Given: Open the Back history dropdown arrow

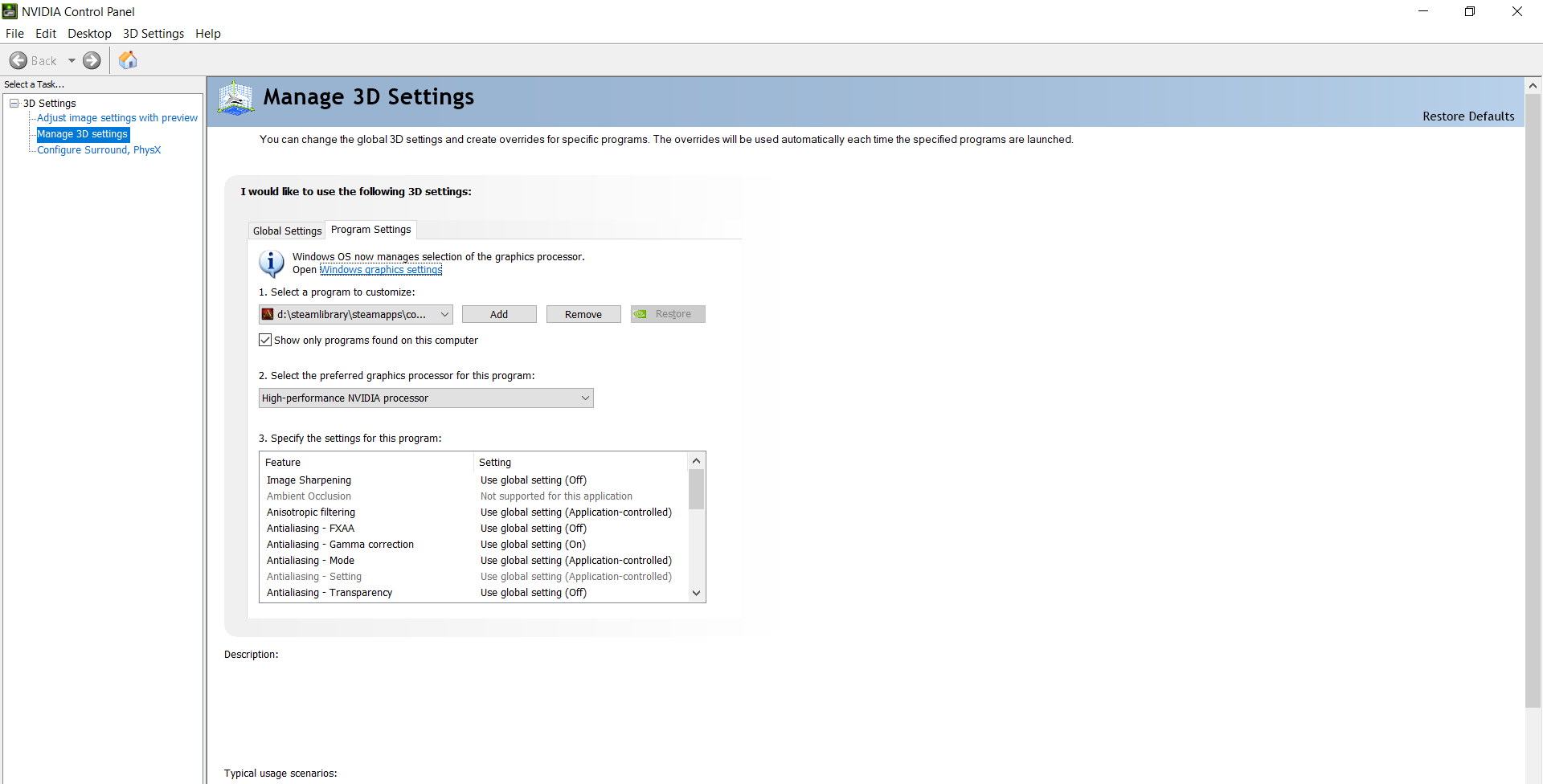Looking at the screenshot, I should tap(72, 60).
